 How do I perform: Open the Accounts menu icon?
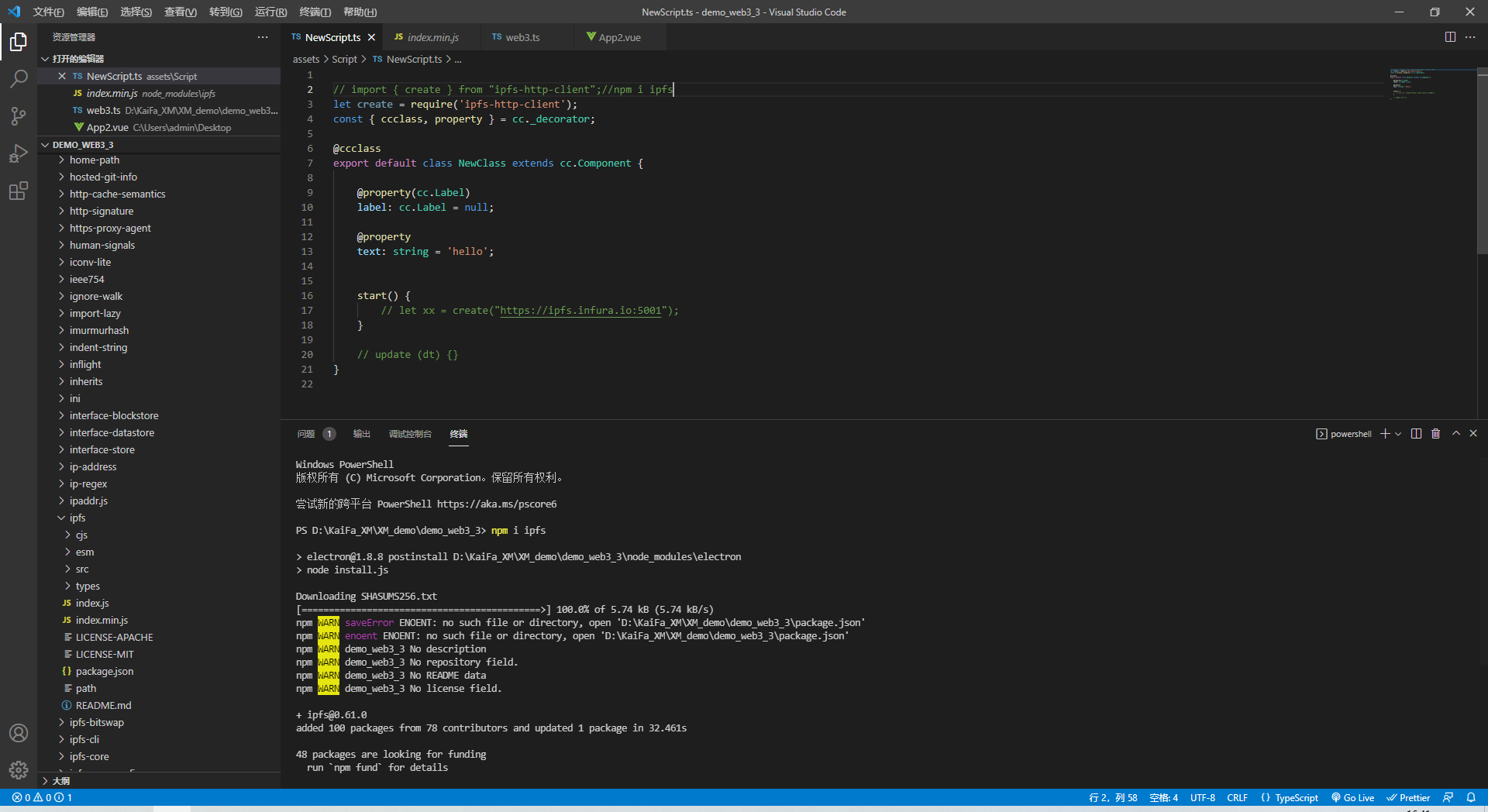(x=19, y=733)
